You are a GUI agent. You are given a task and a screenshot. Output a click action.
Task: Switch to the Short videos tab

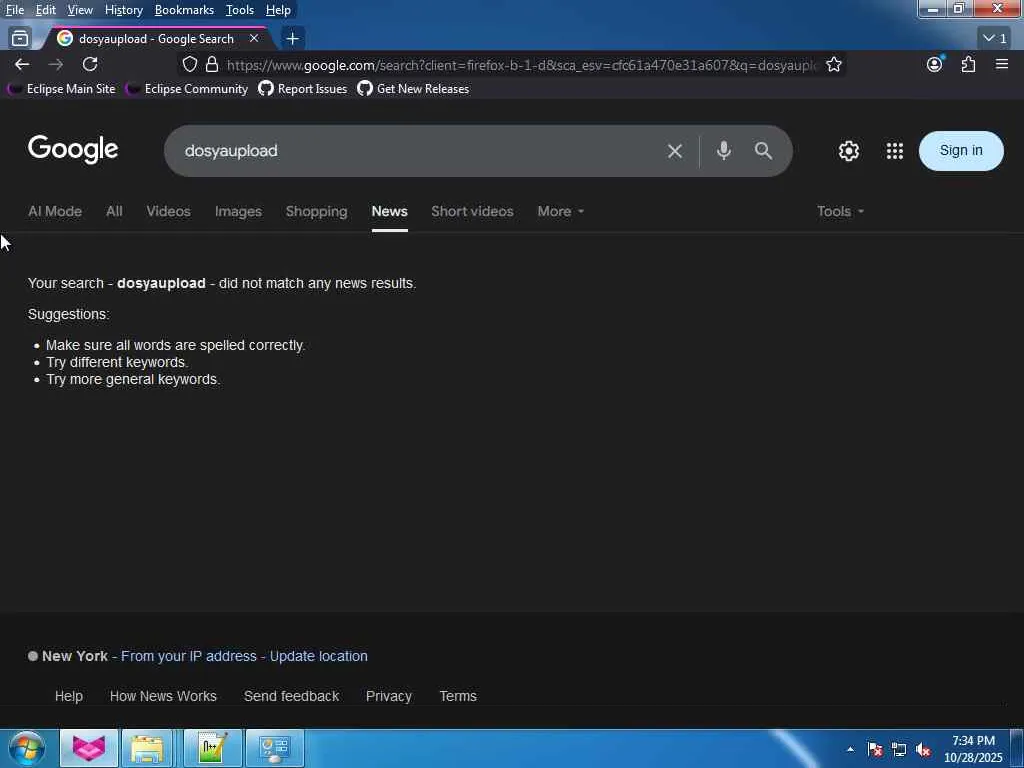tap(472, 212)
